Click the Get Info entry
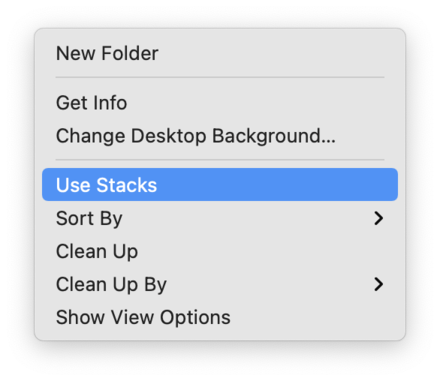Image resolution: width=440 pixels, height=381 pixels. tap(220, 103)
